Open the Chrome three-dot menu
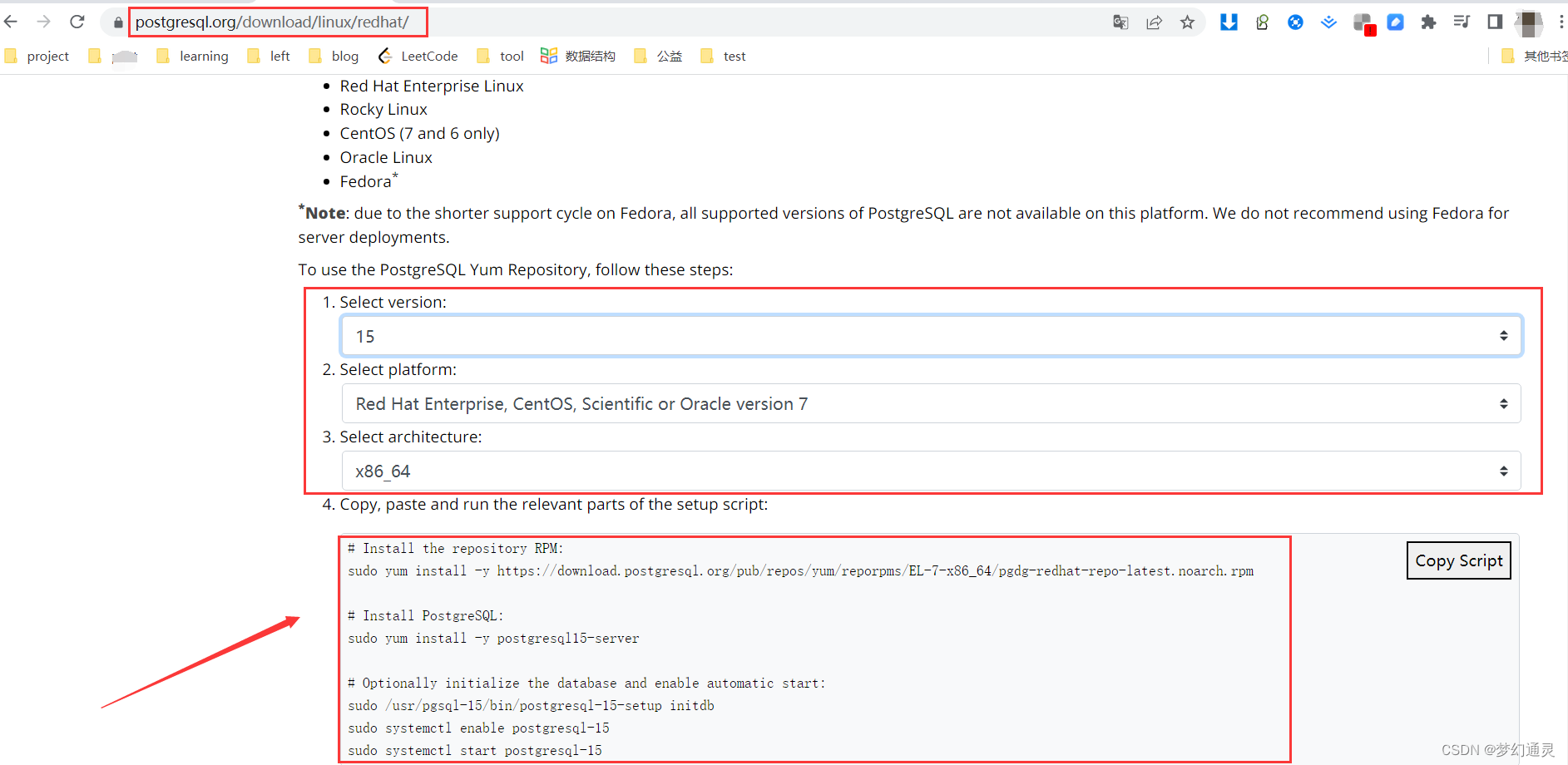1568x765 pixels. pyautogui.click(x=1561, y=22)
